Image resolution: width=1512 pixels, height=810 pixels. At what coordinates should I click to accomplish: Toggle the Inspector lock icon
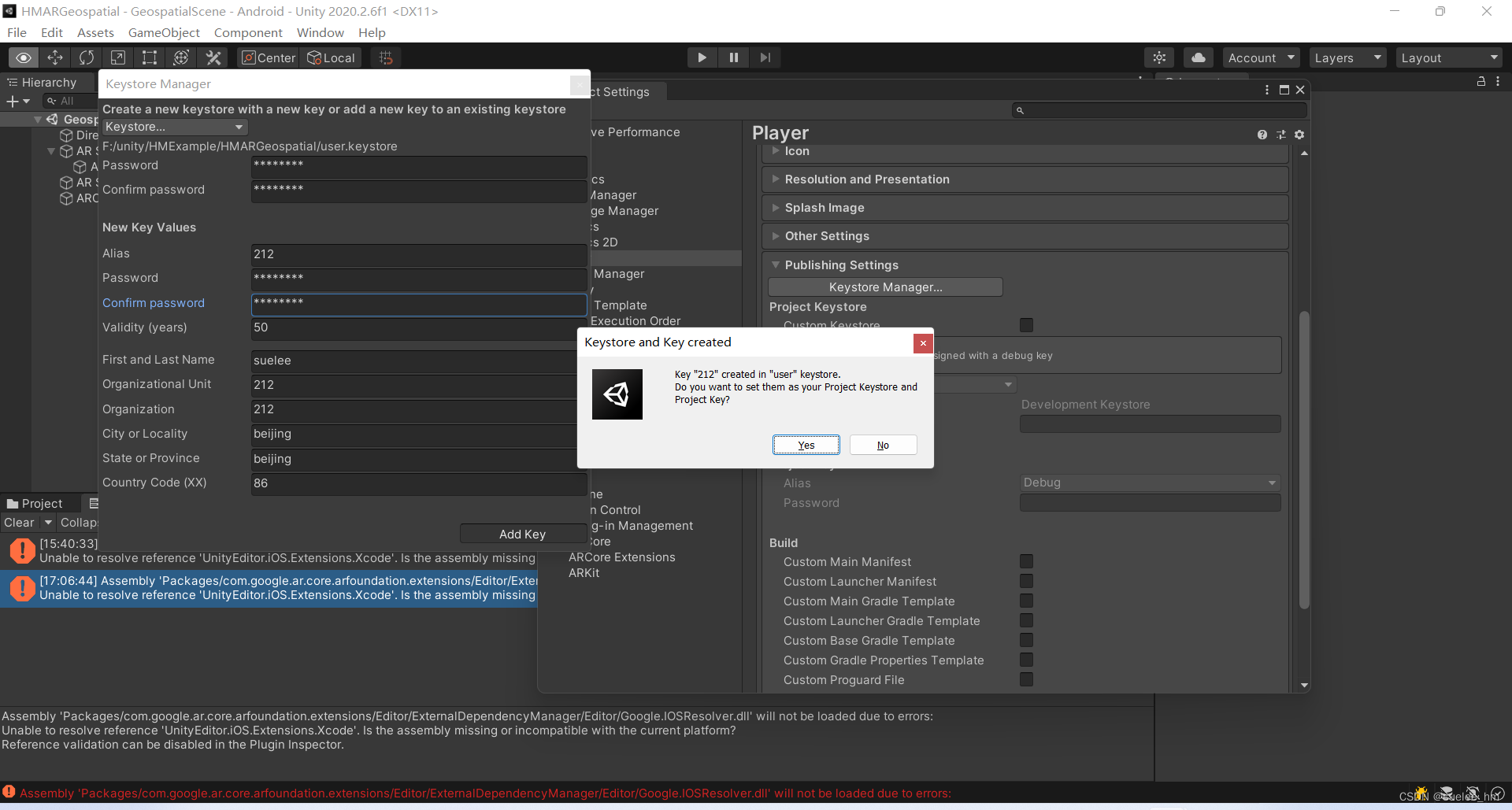(x=1480, y=81)
